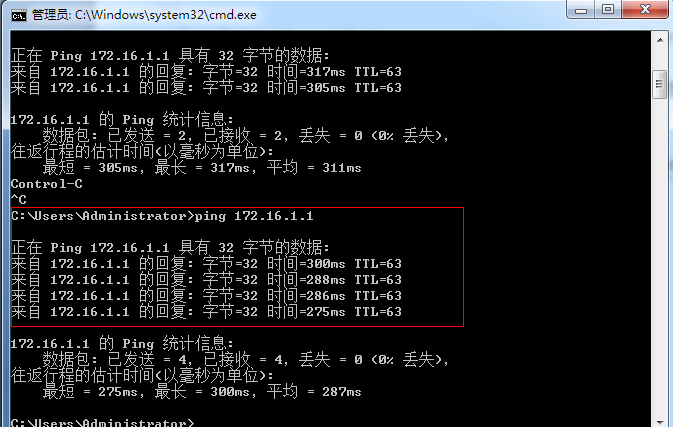673x427 pixels.
Task: Click the reply line with 时间=305ms
Action: 206,87
